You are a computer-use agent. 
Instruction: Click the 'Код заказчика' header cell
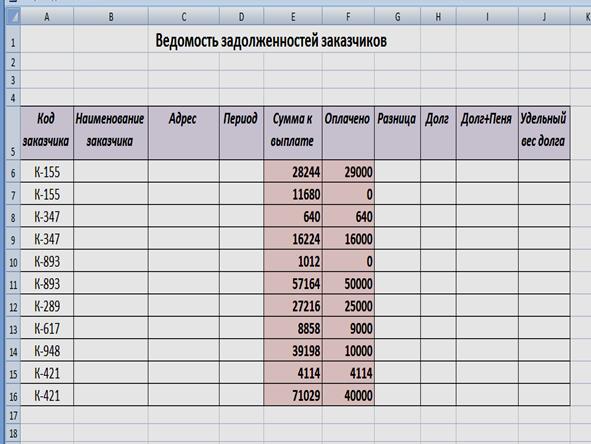pyautogui.click(x=47, y=133)
